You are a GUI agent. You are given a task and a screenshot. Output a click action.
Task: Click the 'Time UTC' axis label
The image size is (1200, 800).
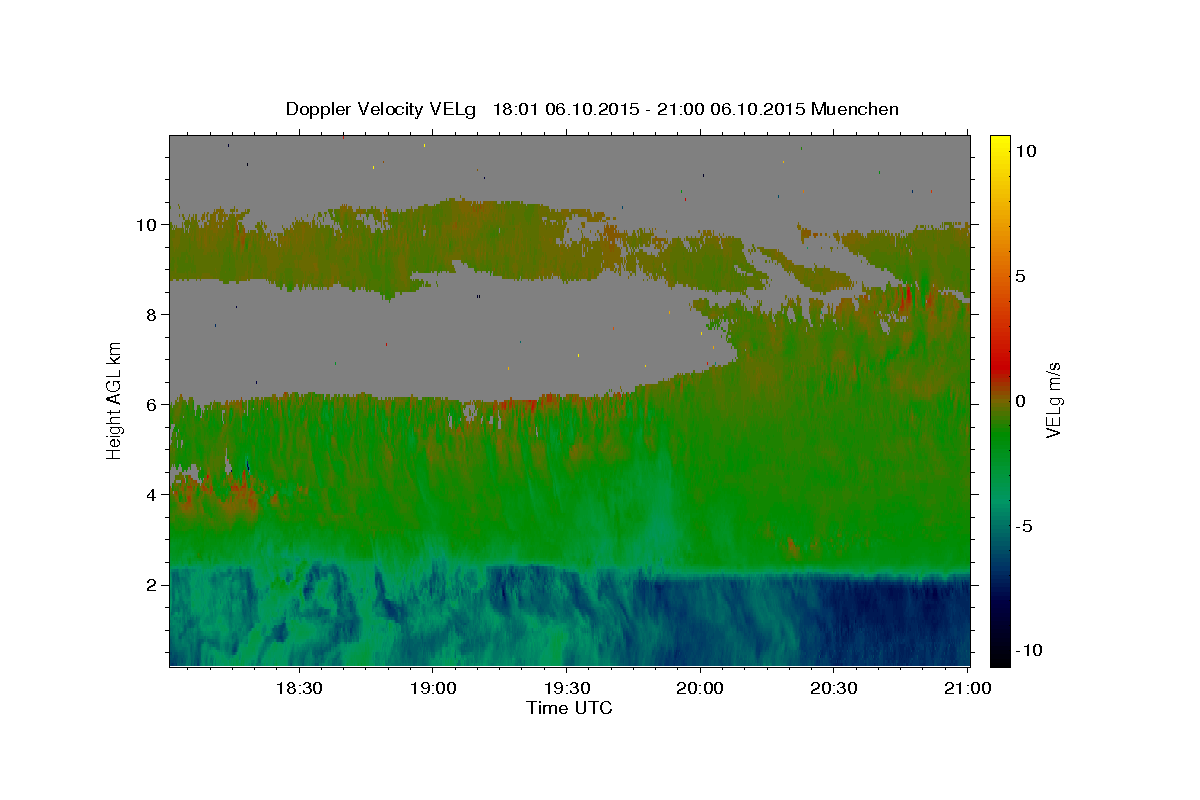[x=569, y=708]
